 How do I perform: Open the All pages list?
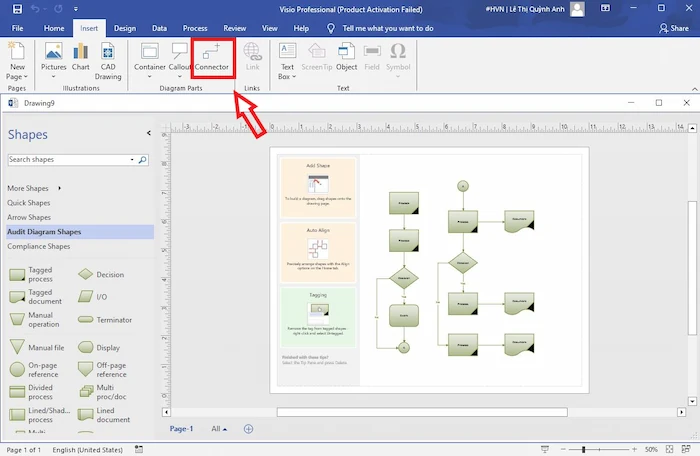click(219, 429)
